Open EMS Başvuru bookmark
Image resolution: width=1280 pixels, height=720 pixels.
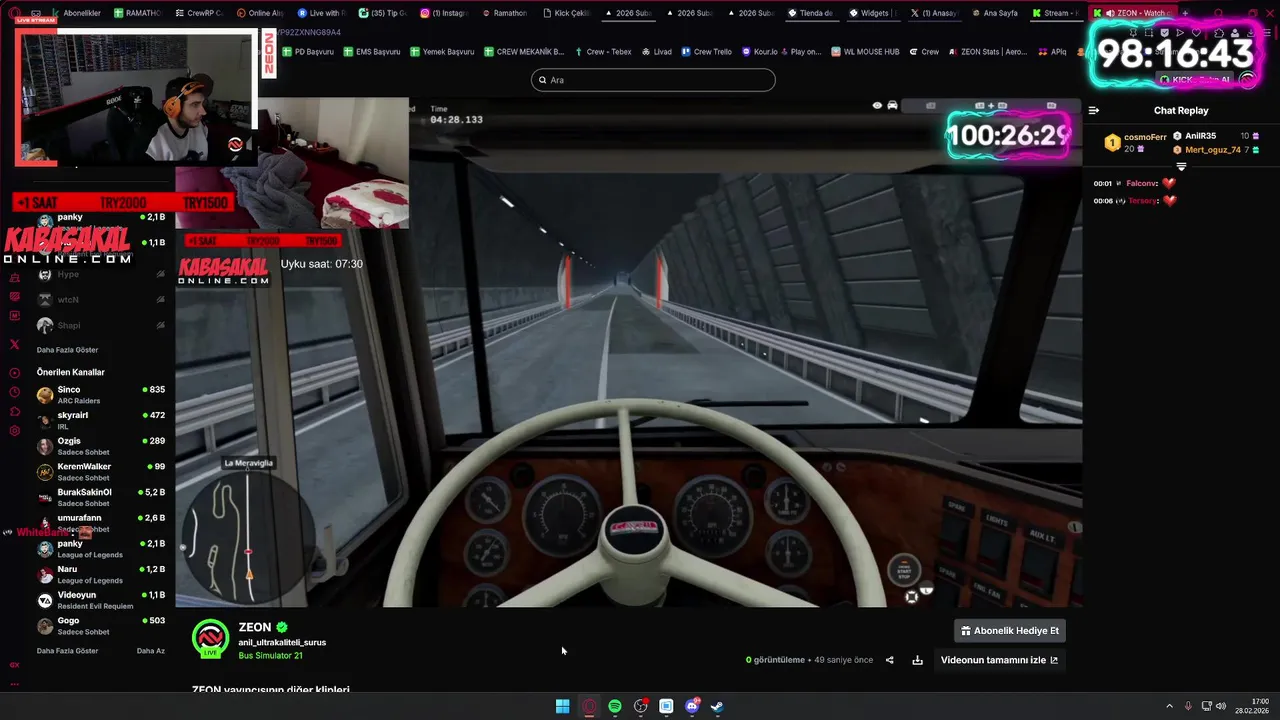click(372, 52)
